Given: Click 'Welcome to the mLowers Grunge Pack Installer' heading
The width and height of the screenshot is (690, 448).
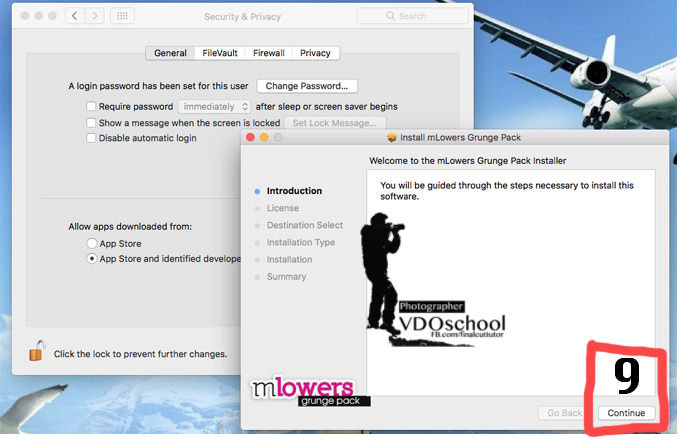Looking at the screenshot, I should pos(467,161).
